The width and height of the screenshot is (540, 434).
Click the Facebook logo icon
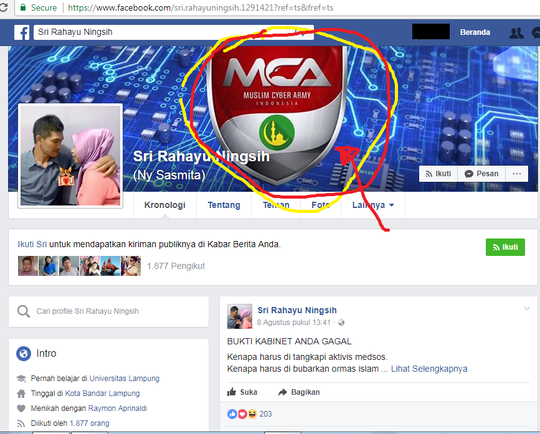coord(21,32)
